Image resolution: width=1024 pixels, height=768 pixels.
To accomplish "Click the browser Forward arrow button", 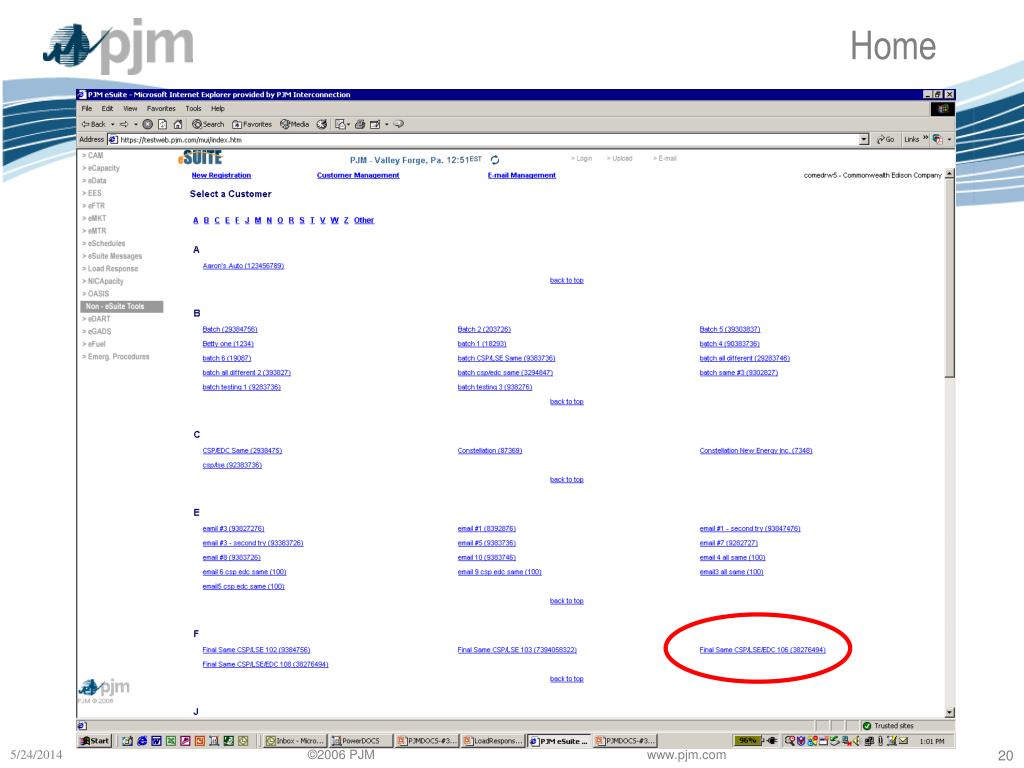I will (x=124, y=124).
